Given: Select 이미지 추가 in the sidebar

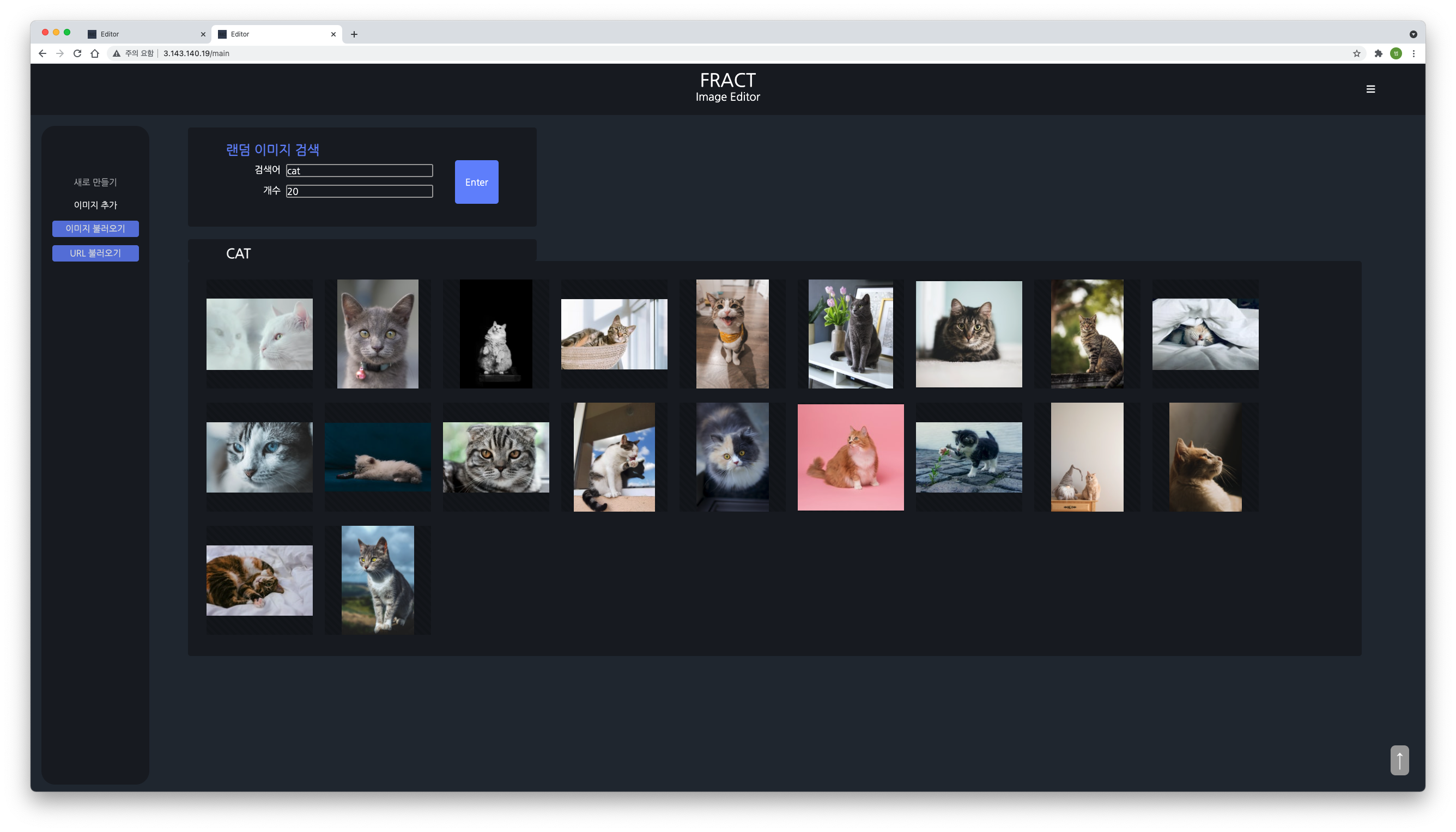Looking at the screenshot, I should tap(95, 204).
